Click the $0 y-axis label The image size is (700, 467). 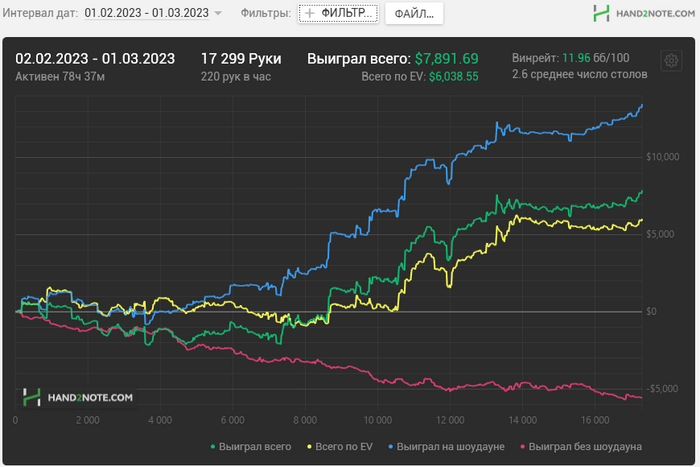(651, 311)
